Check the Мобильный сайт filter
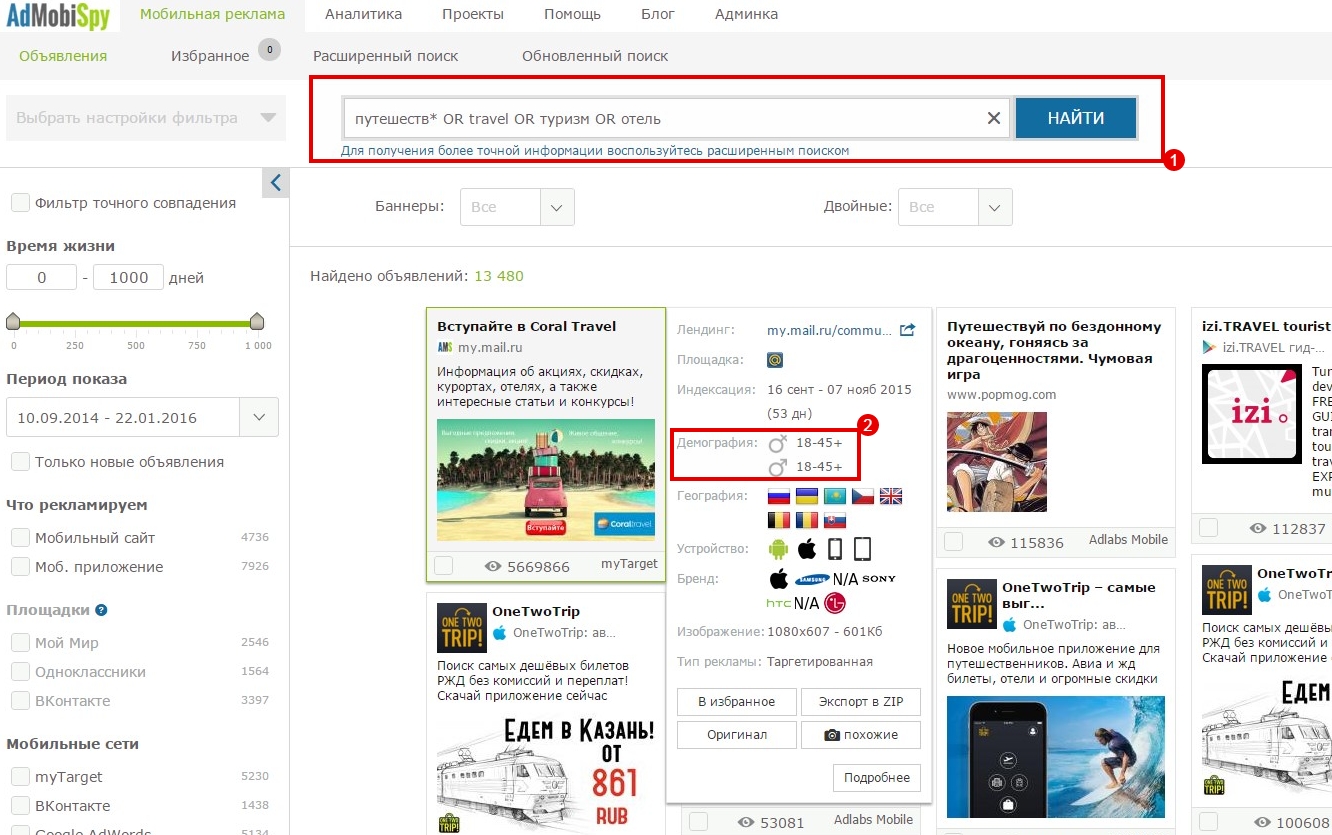 20,538
